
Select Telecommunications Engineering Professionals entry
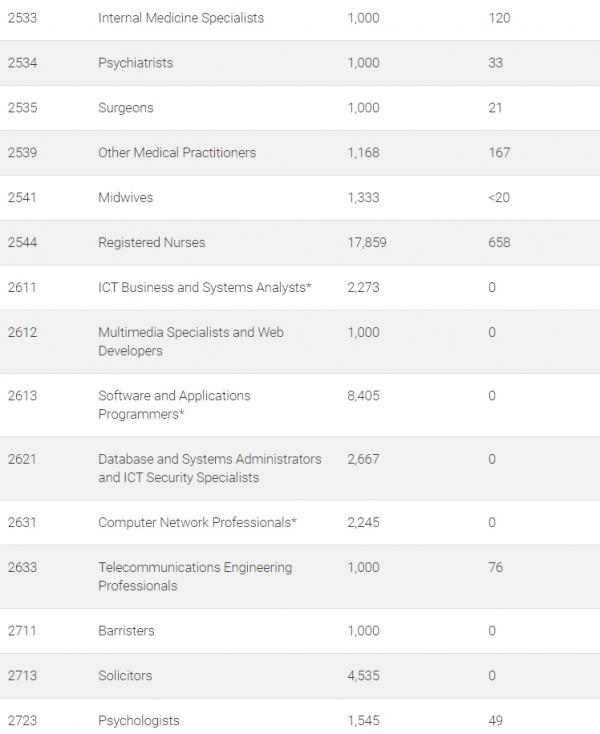click(x=195, y=576)
